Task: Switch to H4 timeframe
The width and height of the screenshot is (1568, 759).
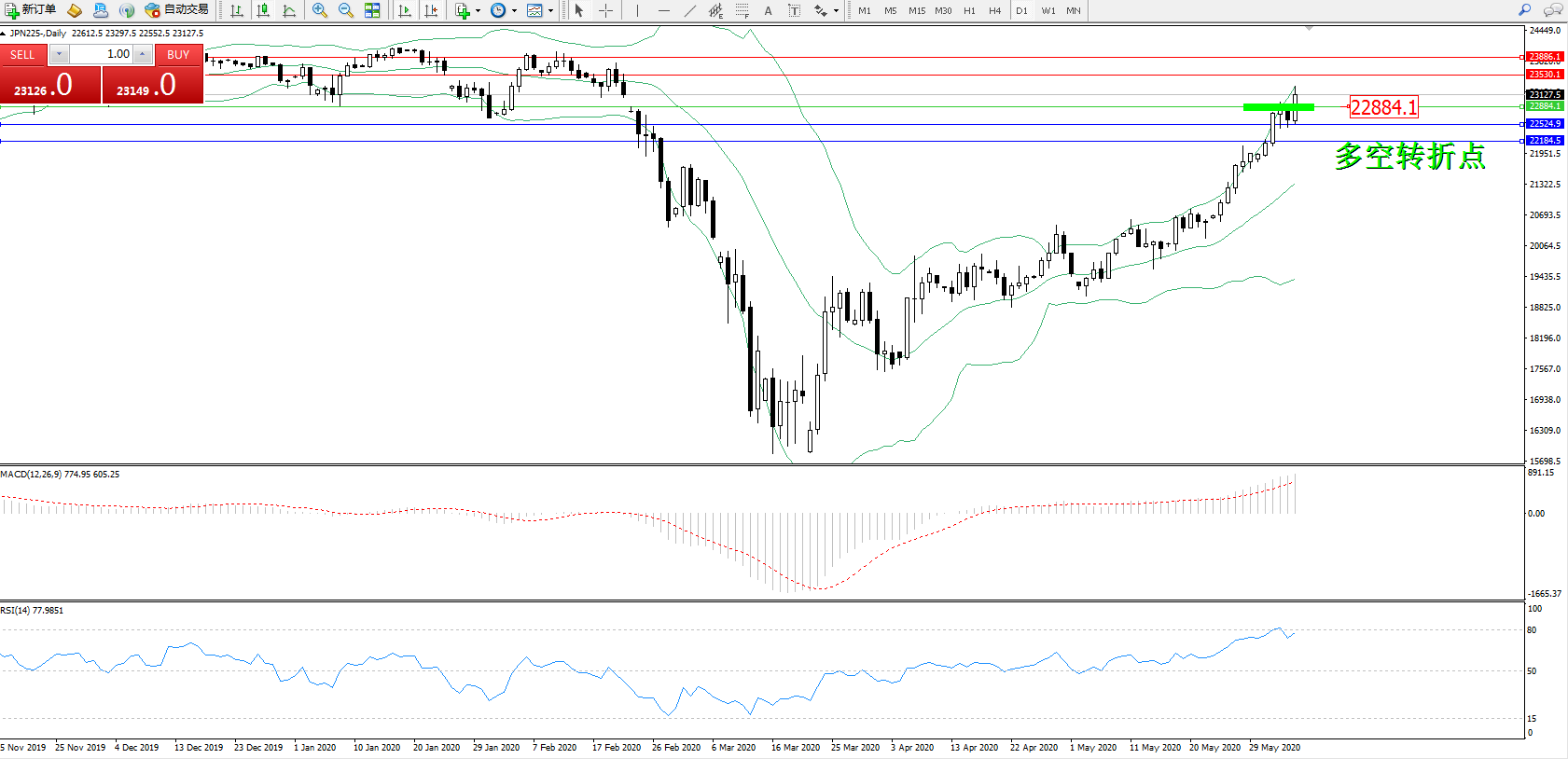Action: (x=995, y=10)
